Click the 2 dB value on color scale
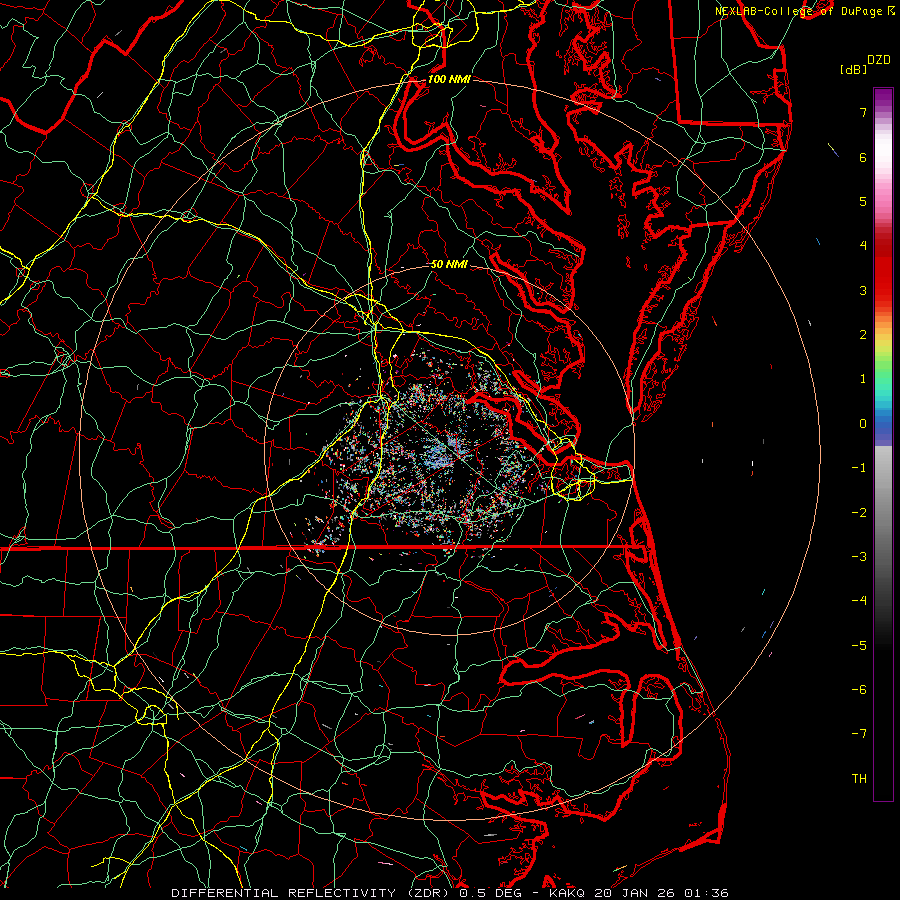 pyautogui.click(x=863, y=335)
